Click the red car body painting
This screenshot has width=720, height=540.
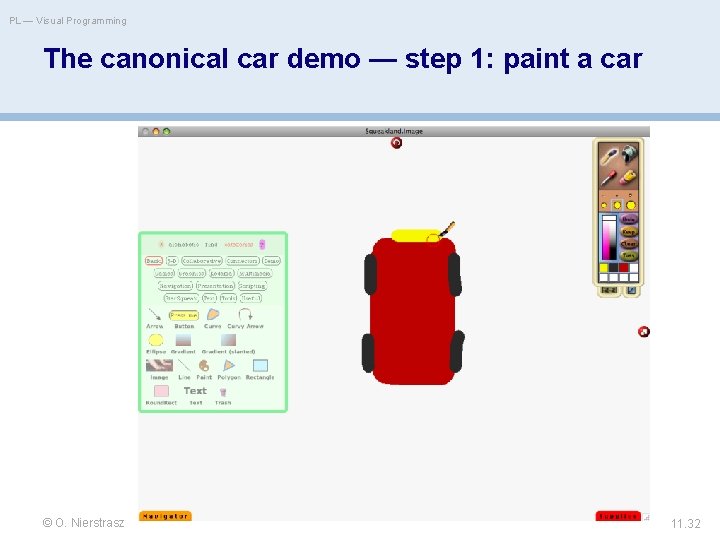tap(413, 312)
